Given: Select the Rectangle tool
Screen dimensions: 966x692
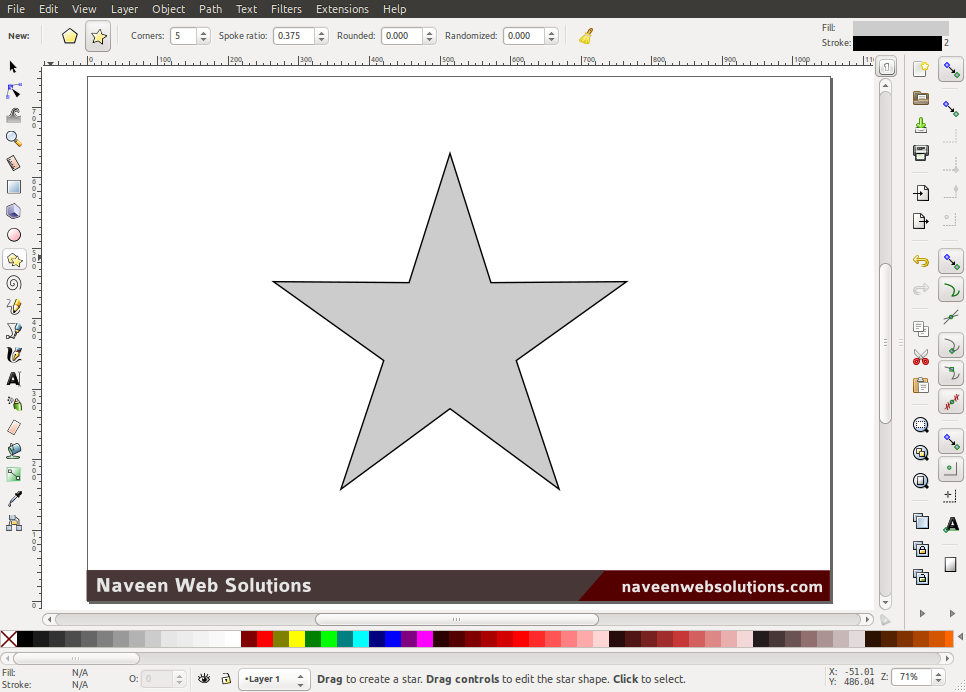Looking at the screenshot, I should pyautogui.click(x=14, y=186).
